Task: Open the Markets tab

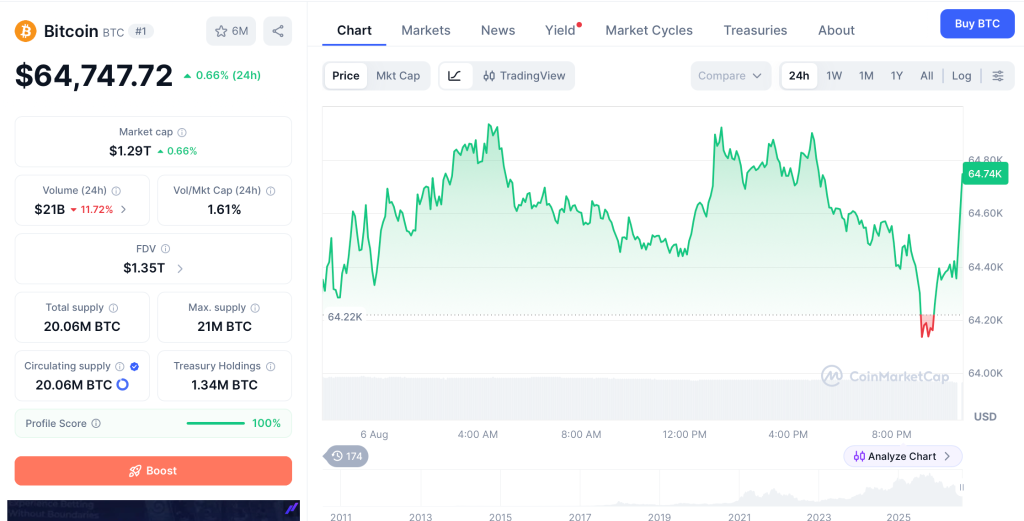Action: coord(426,30)
